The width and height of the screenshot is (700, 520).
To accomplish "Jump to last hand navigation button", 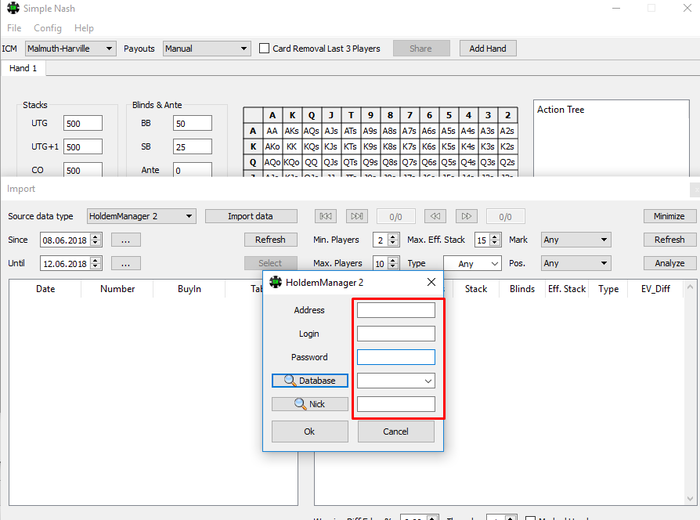I will [357, 216].
